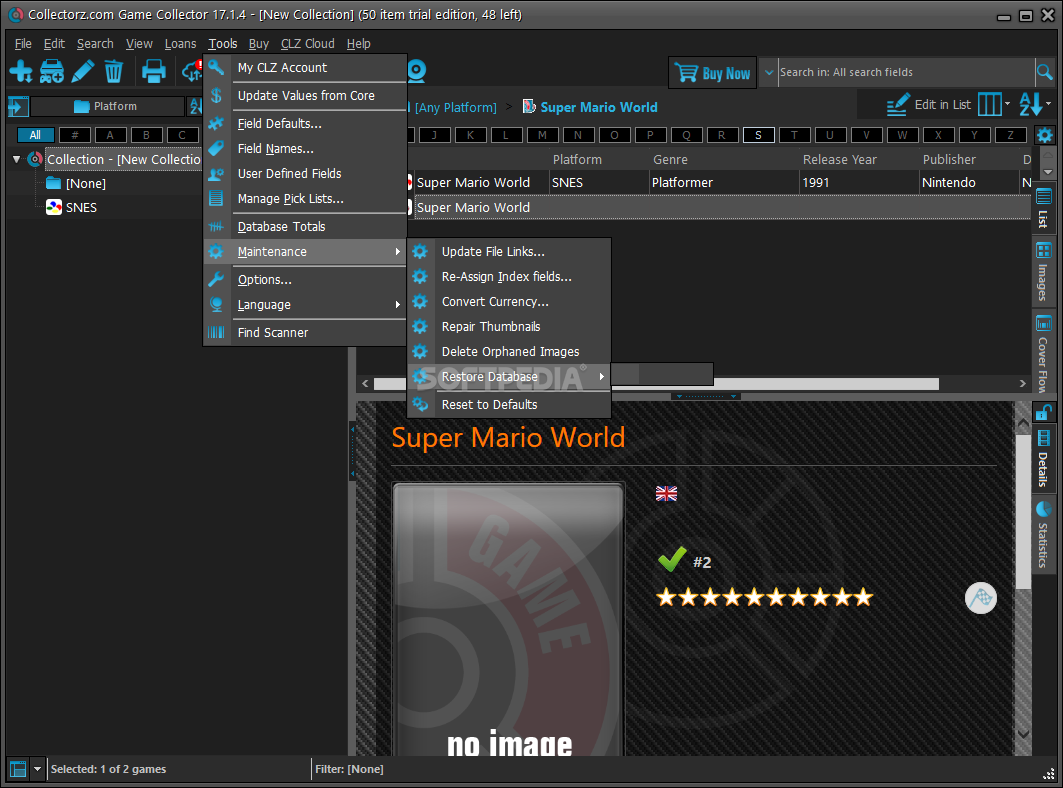Open User Defined Fields
Screen dimensions: 1063x788
(x=306, y=174)
